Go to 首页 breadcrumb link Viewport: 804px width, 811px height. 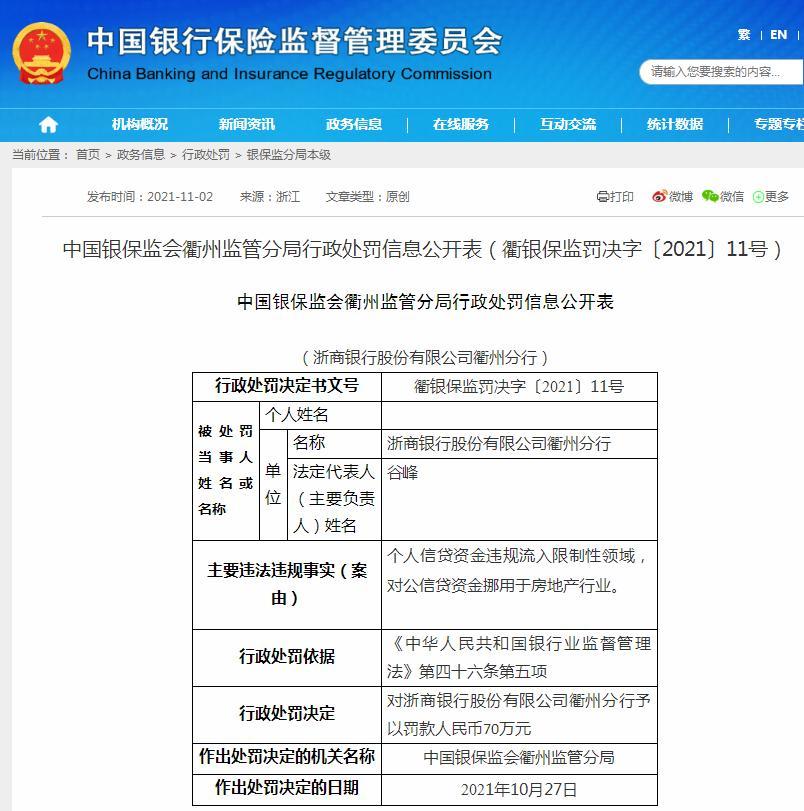pos(87,155)
